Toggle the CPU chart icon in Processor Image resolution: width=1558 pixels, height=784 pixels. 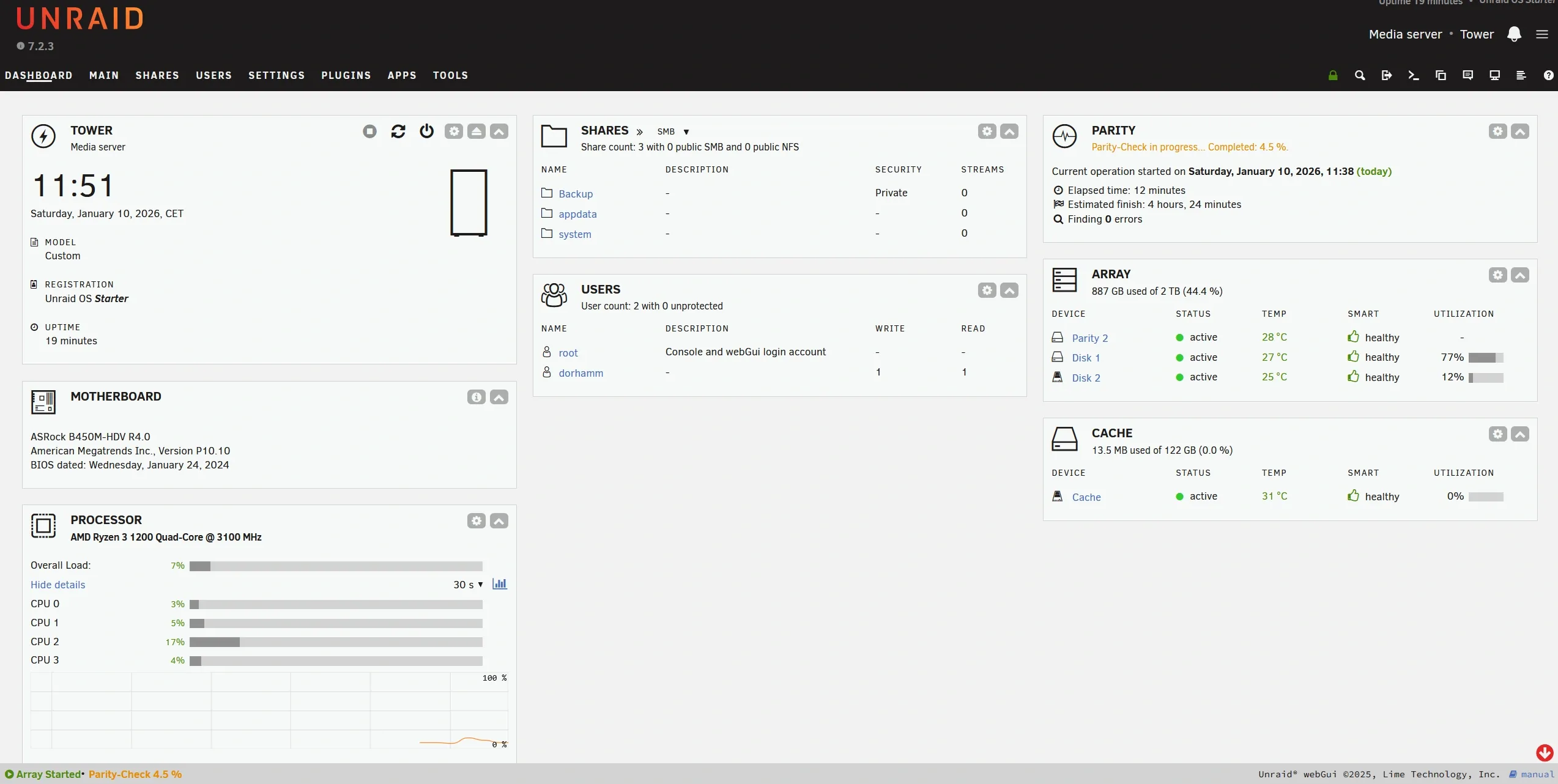[x=500, y=584]
